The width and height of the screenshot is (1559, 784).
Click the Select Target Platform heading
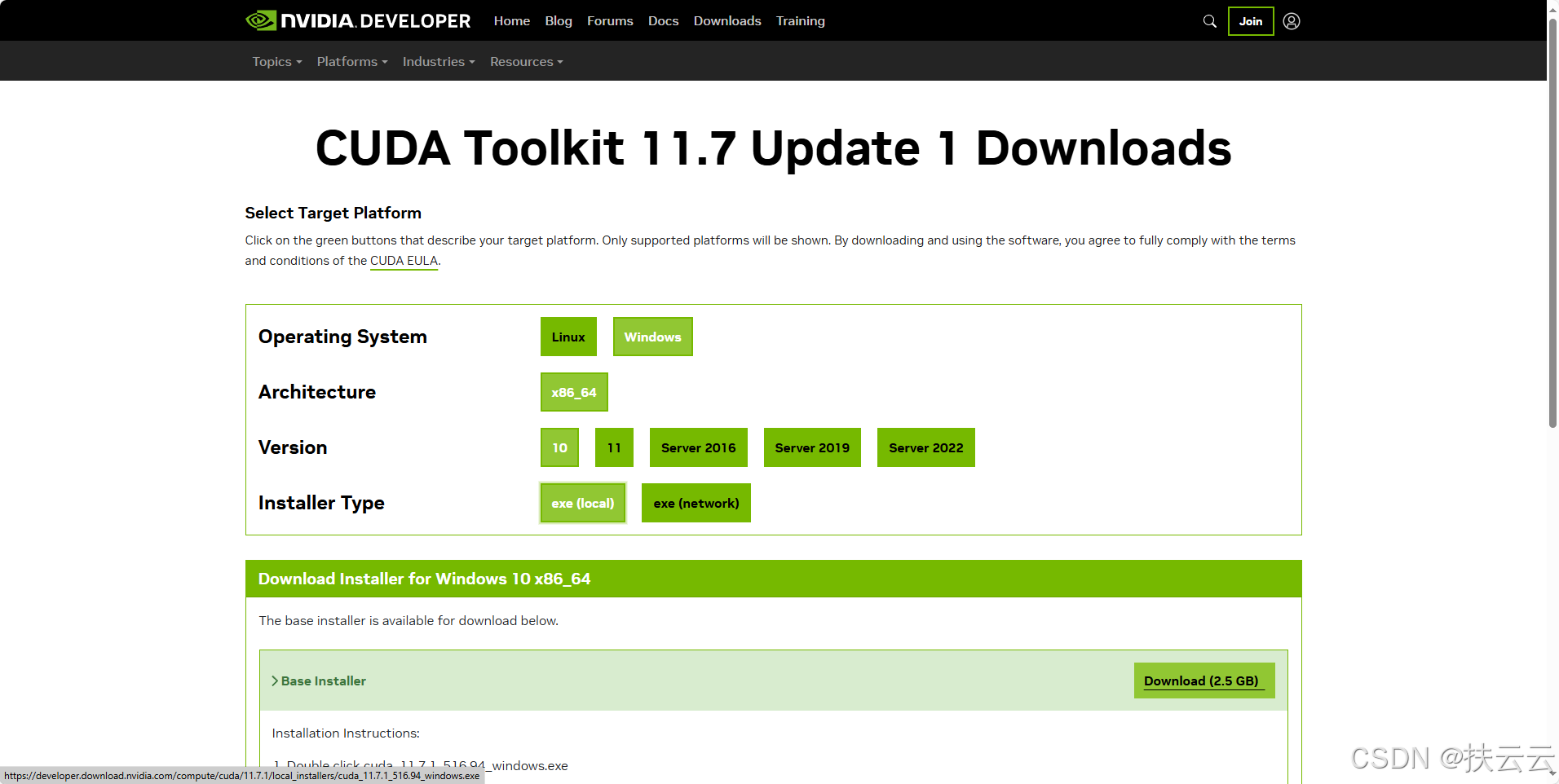(333, 213)
